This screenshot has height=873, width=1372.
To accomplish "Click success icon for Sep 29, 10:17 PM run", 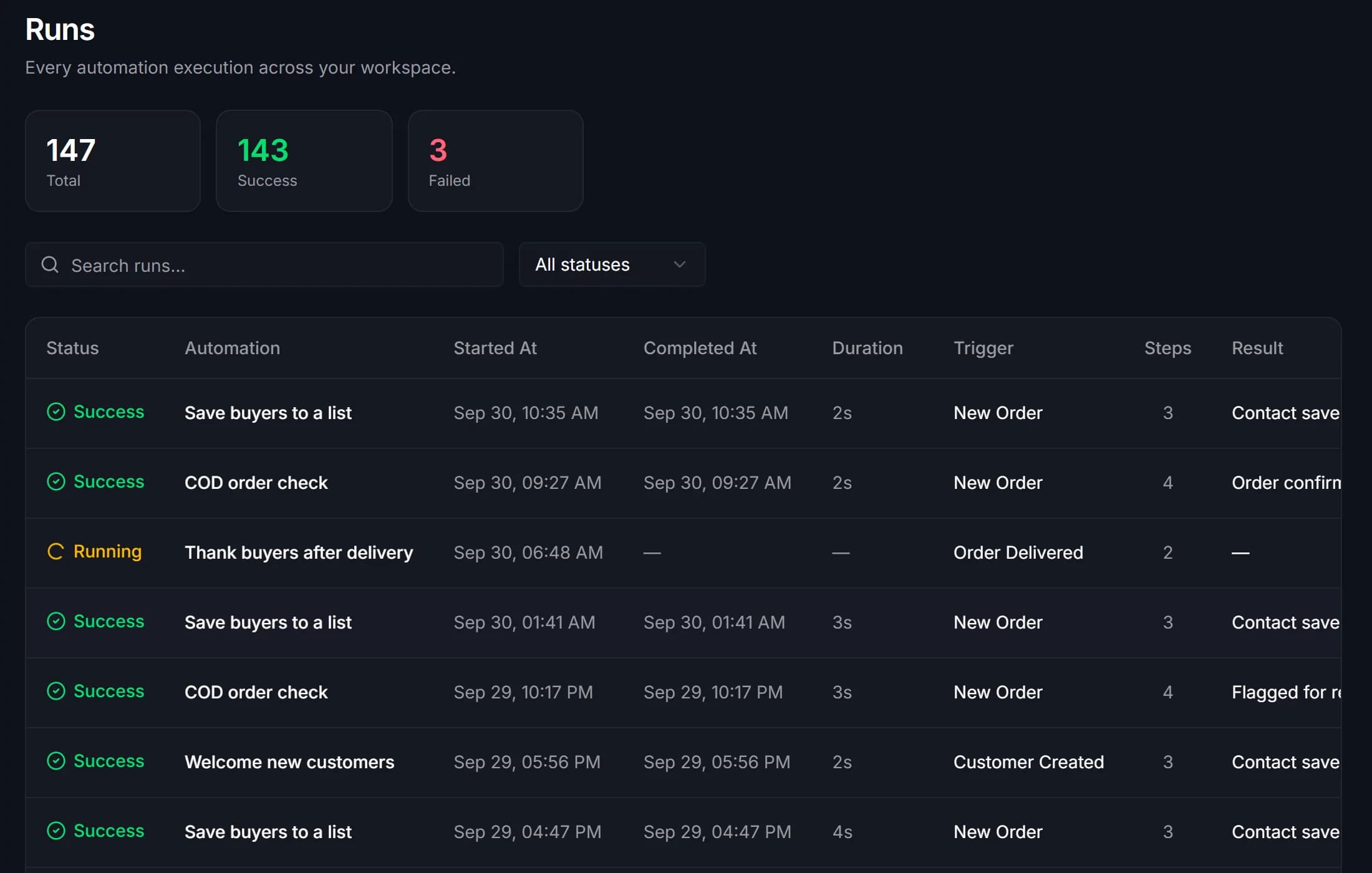I will [56, 692].
